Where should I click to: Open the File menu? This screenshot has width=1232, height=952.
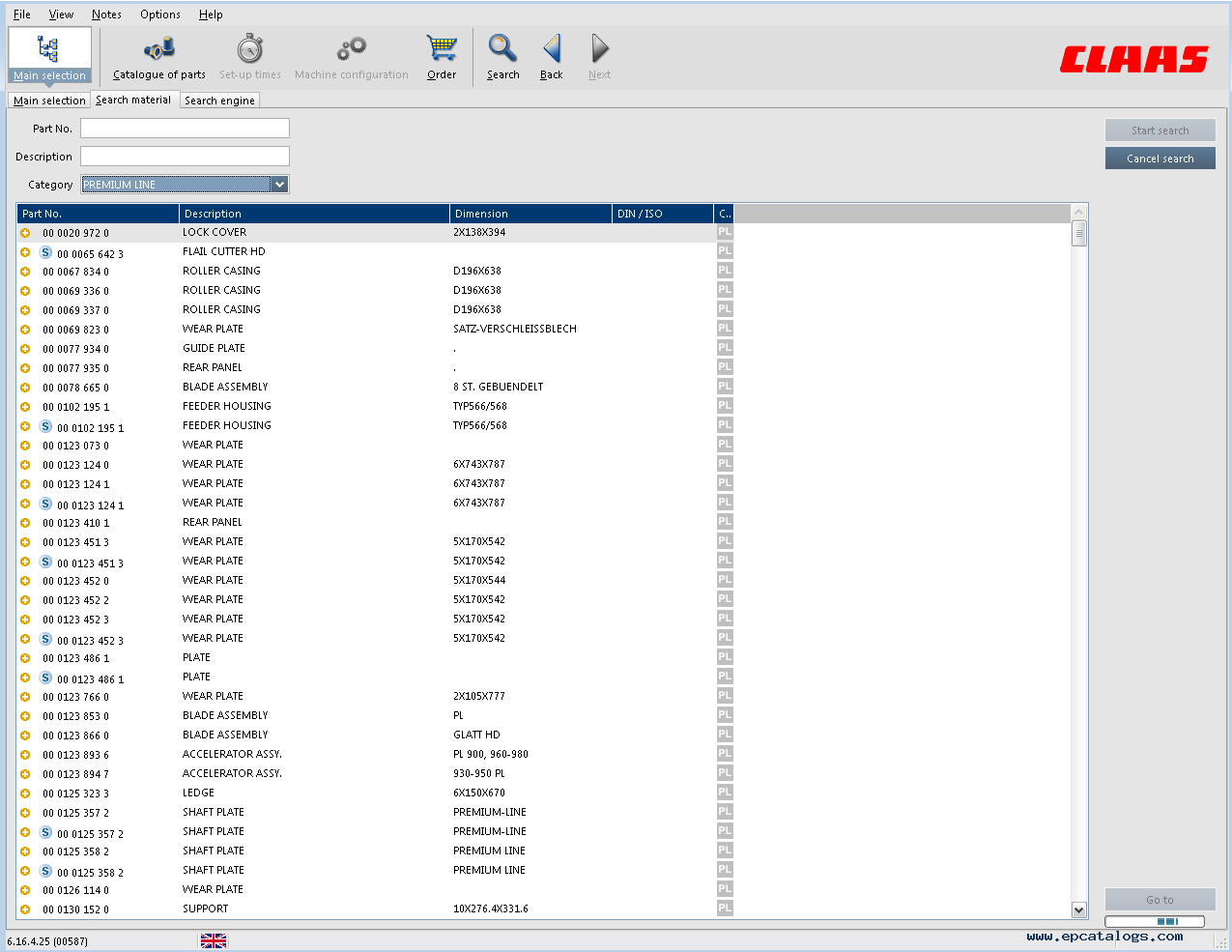pyautogui.click(x=22, y=14)
